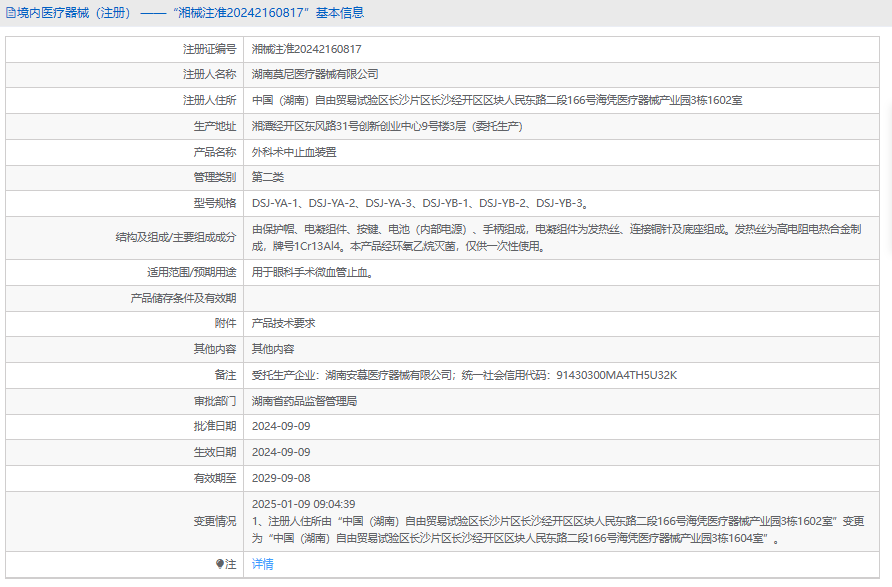Click the 备注 entrusted manufacturer text

coord(464,375)
